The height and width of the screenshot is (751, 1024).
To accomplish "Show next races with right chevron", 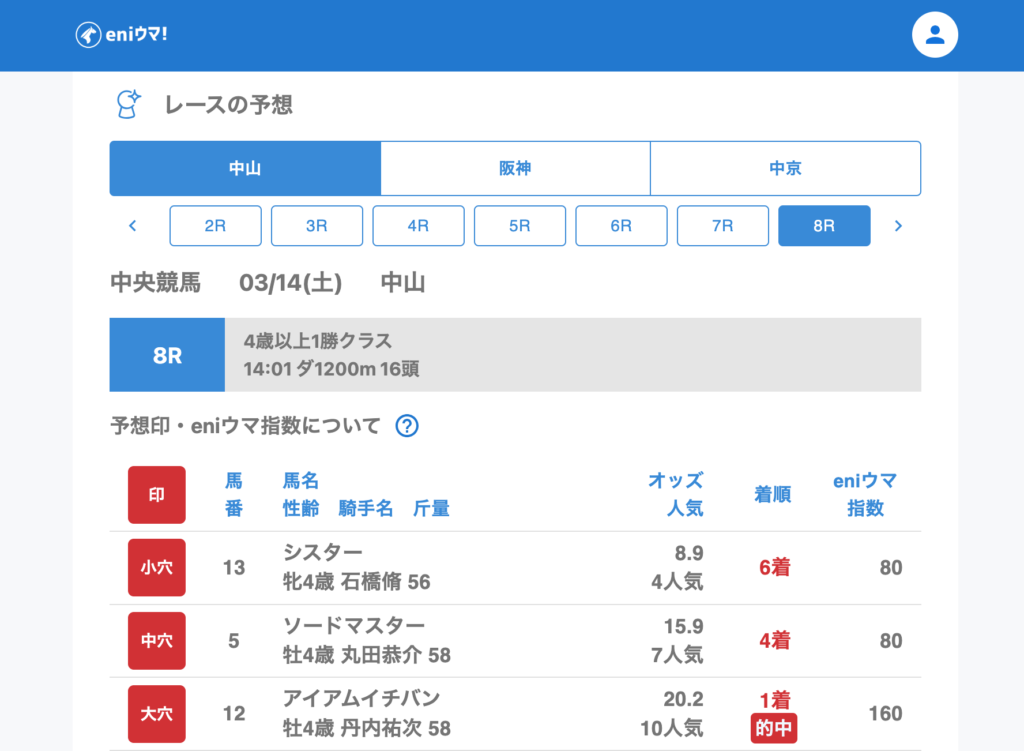I will (x=897, y=226).
